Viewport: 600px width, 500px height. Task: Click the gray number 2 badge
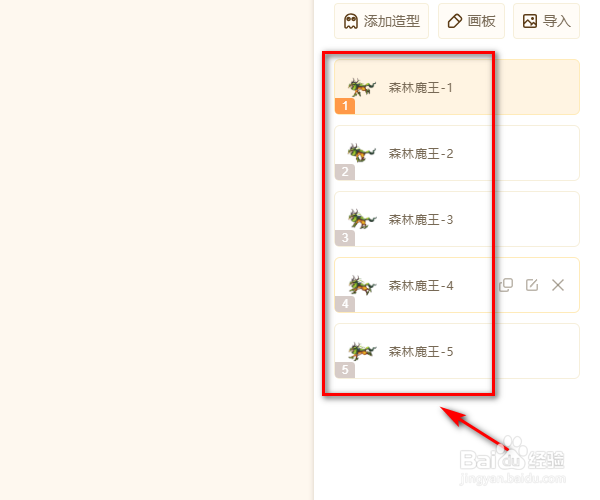(345, 172)
